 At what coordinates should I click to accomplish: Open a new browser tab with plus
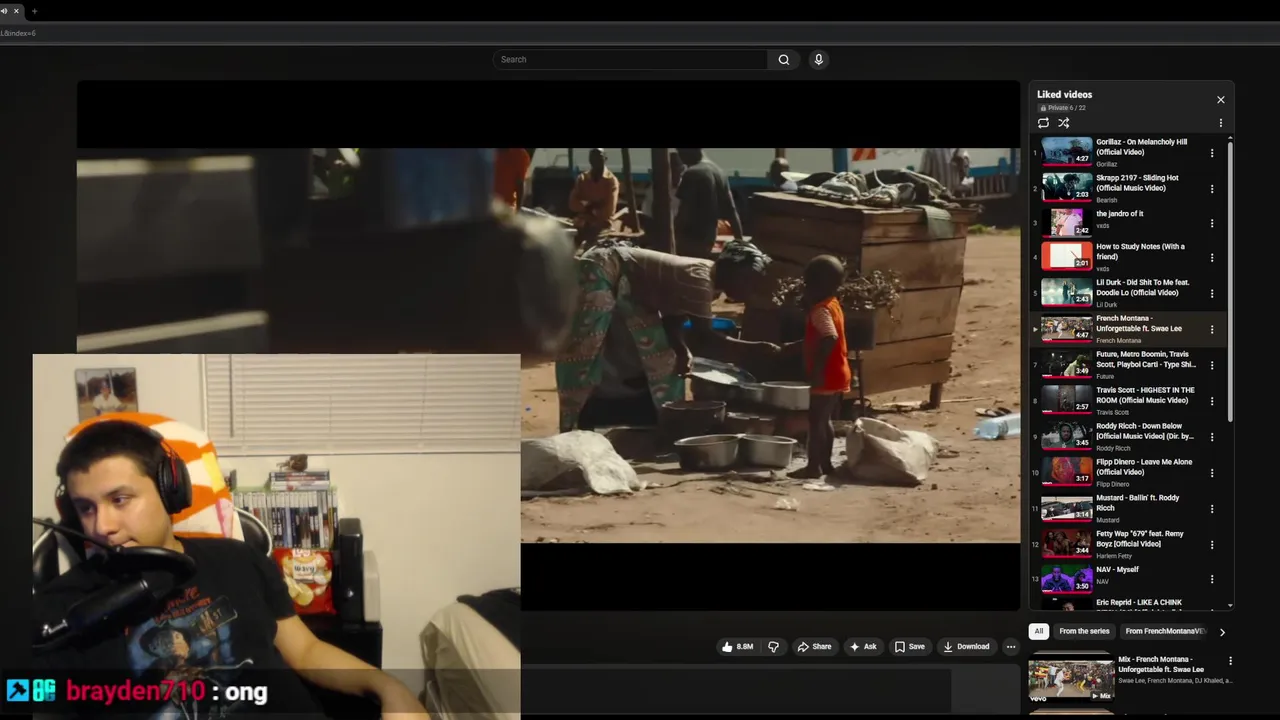click(x=34, y=11)
